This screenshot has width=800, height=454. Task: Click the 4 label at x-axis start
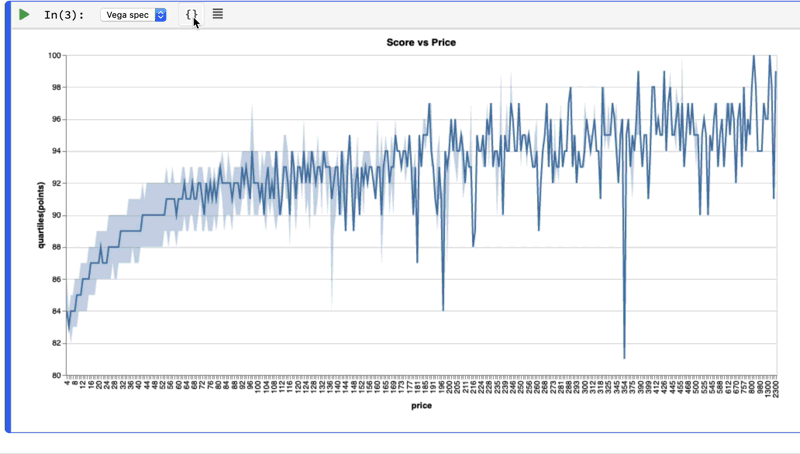[67, 382]
